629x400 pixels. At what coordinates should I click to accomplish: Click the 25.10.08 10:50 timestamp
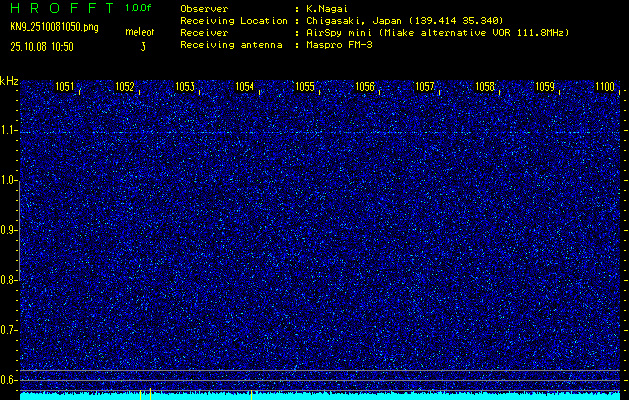point(43,46)
